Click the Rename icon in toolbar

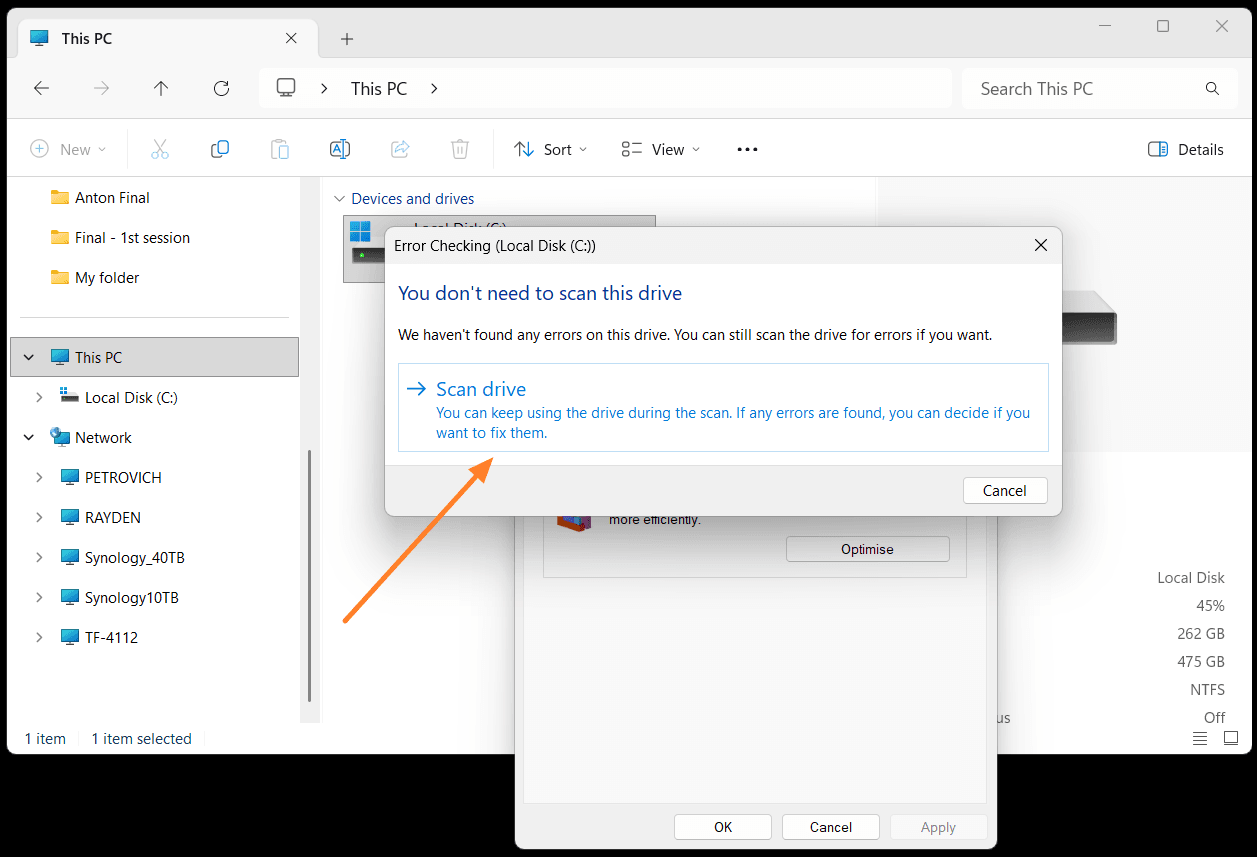coord(340,149)
